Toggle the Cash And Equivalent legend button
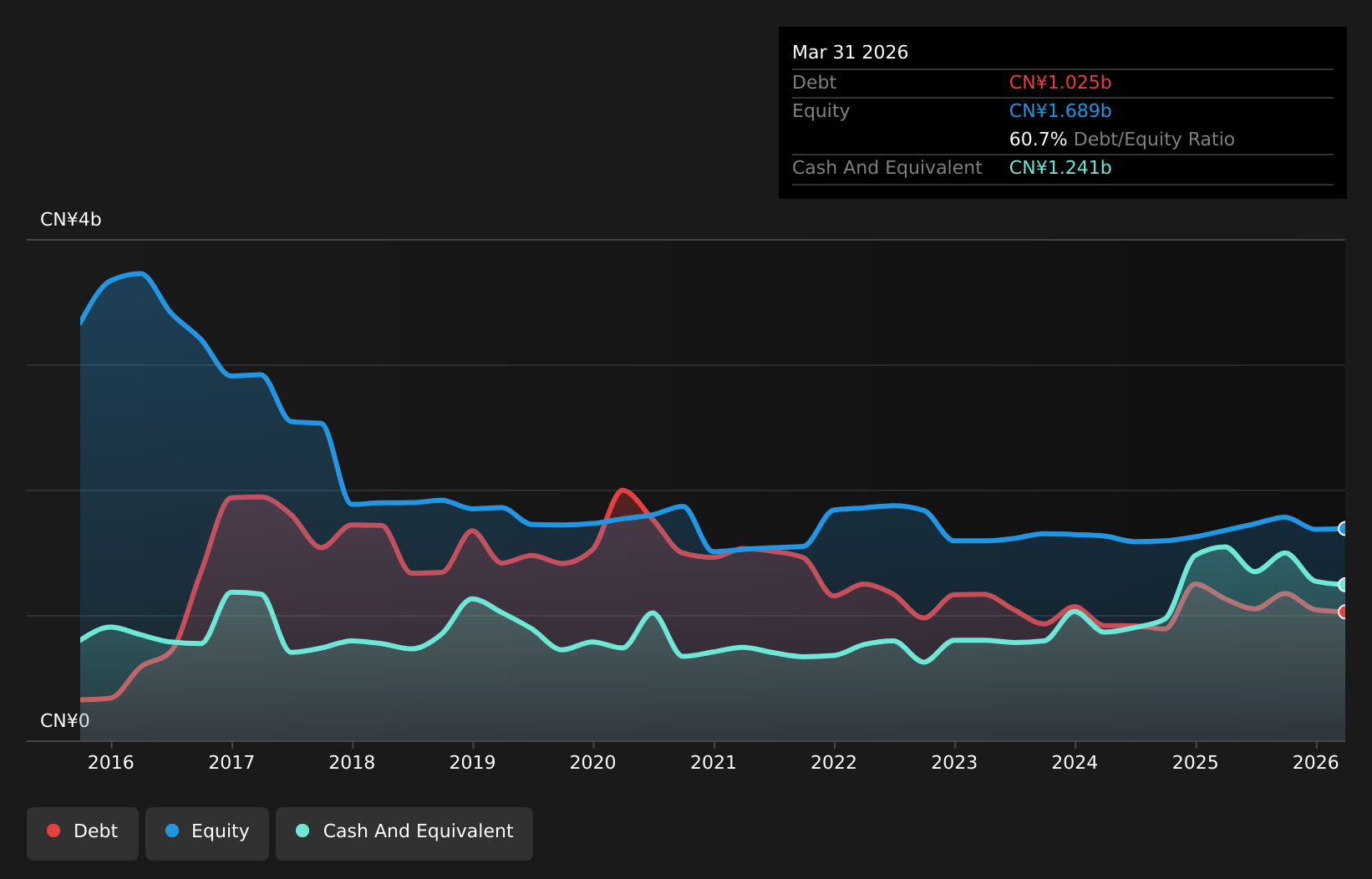1372x879 pixels. pos(404,833)
